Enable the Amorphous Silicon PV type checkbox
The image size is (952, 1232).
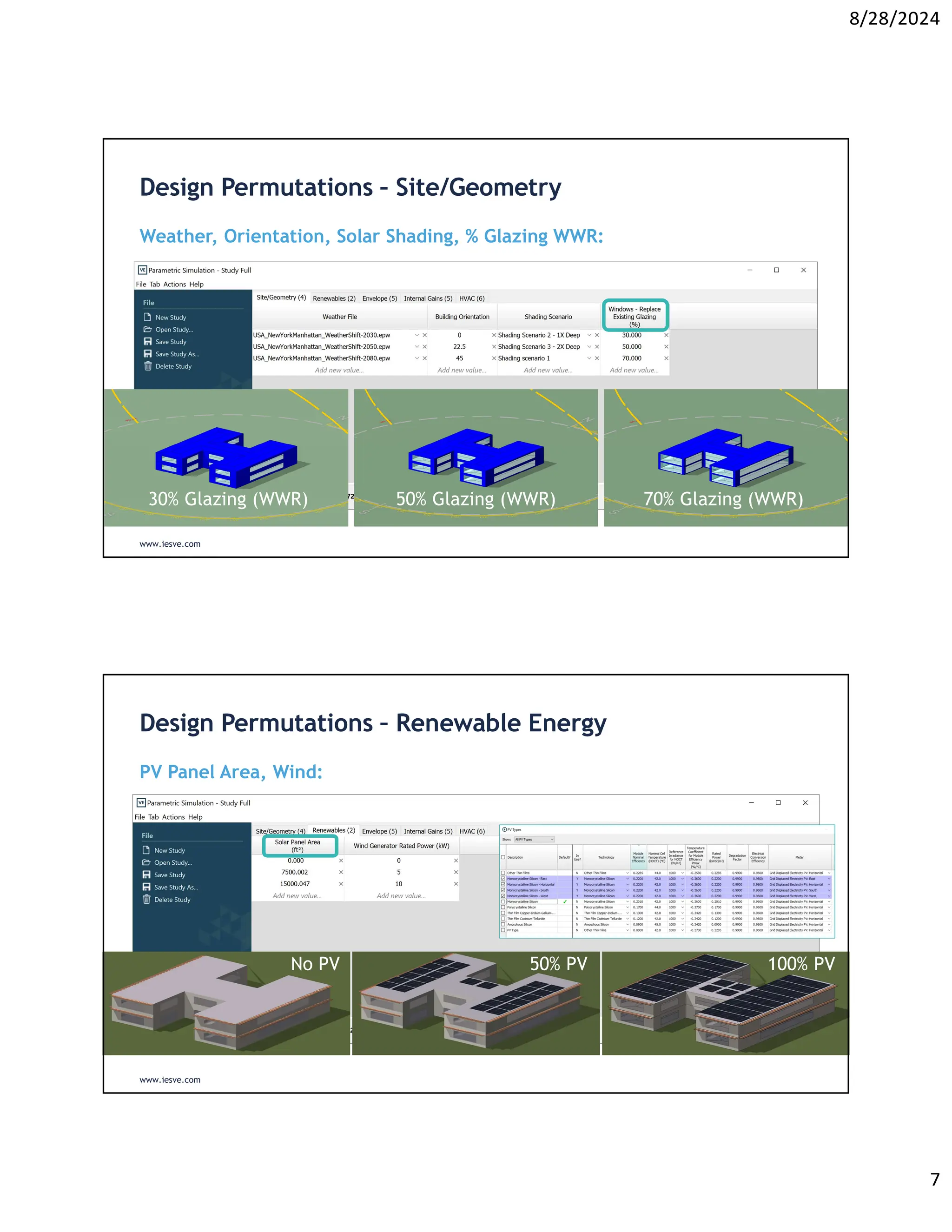point(503,924)
